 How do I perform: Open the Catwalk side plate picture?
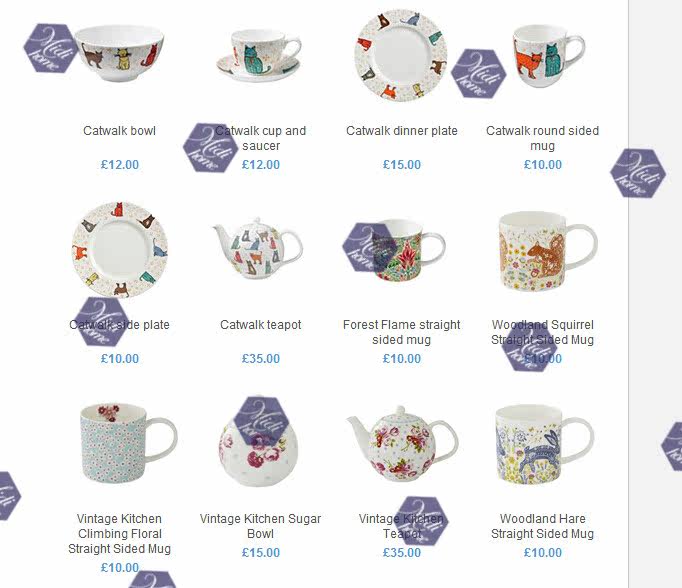pos(120,249)
